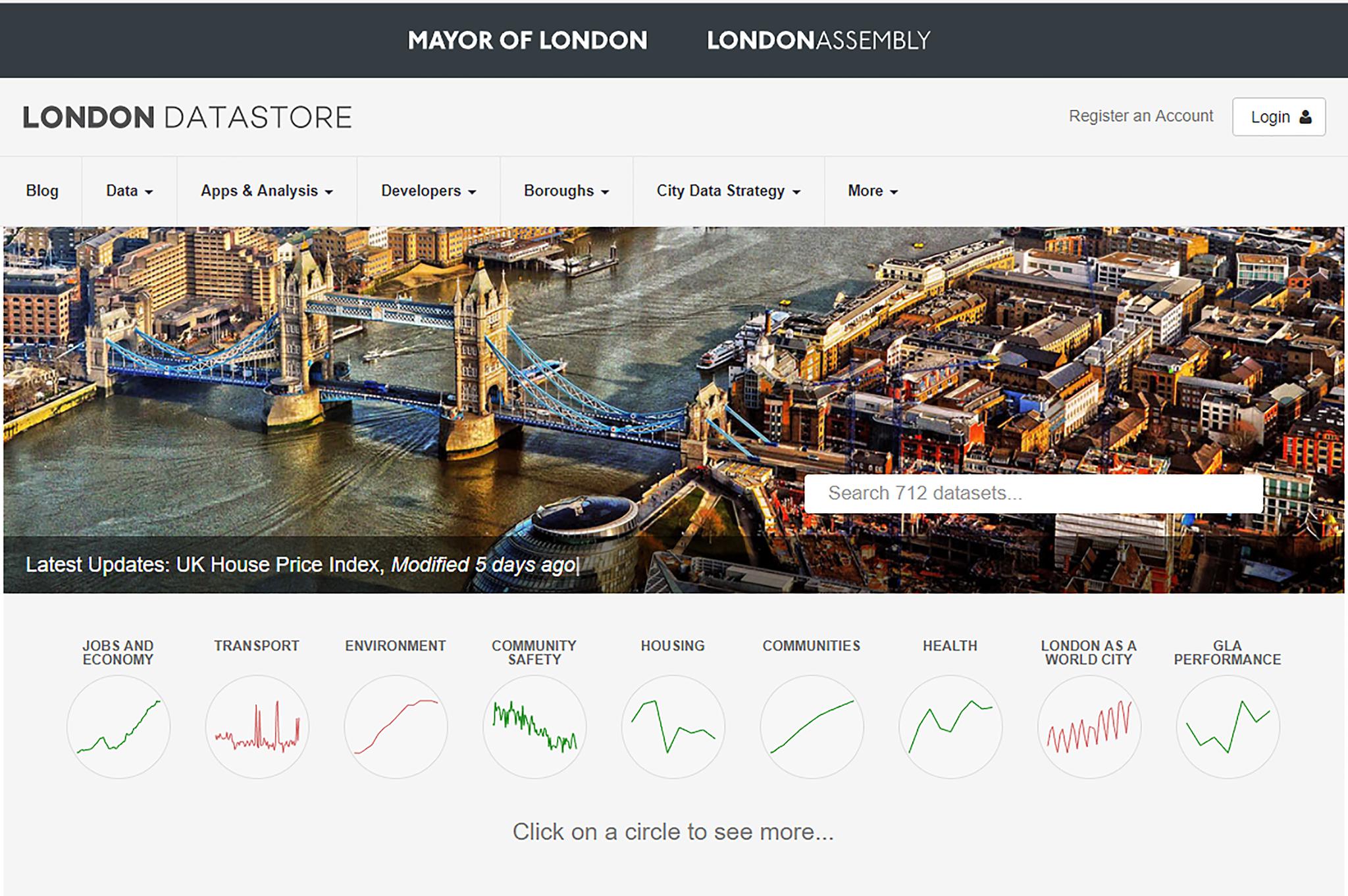The image size is (1348, 896).
Task: Go to the Blog page
Action: coord(42,191)
